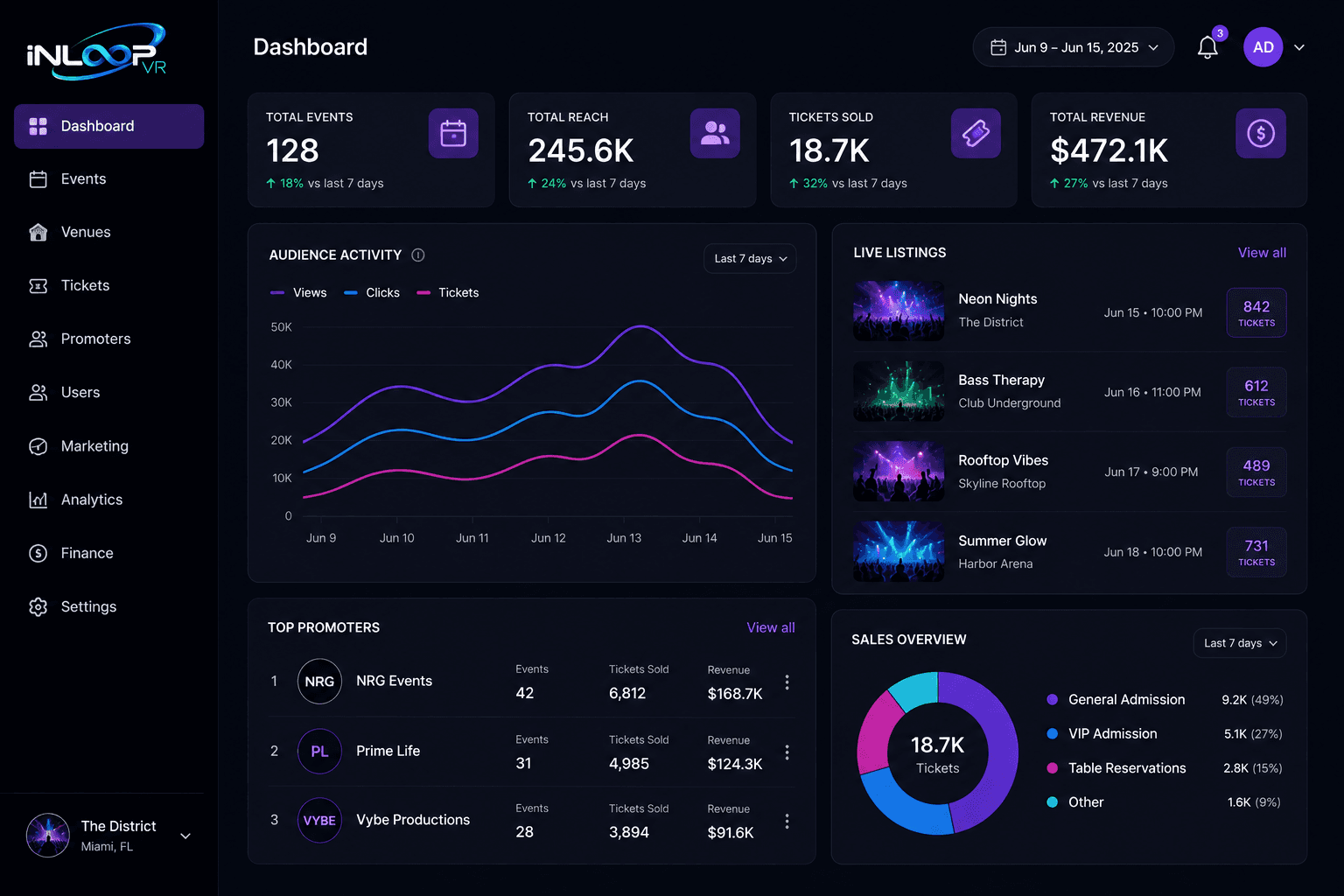
Task: Toggle the Tickets series in chart legend
Action: [448, 292]
